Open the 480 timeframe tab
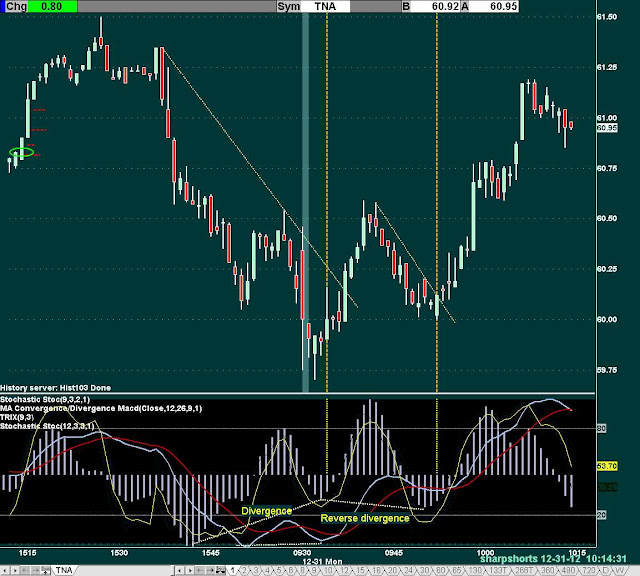Screen dimensions: 640x576 [x=568, y=570]
